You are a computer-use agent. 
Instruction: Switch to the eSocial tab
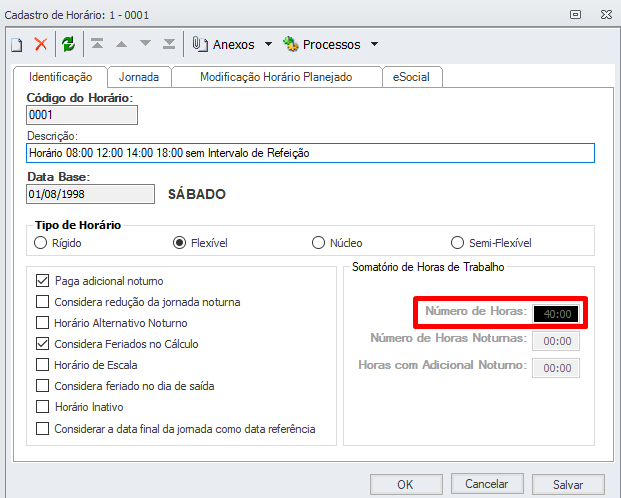(x=411, y=77)
